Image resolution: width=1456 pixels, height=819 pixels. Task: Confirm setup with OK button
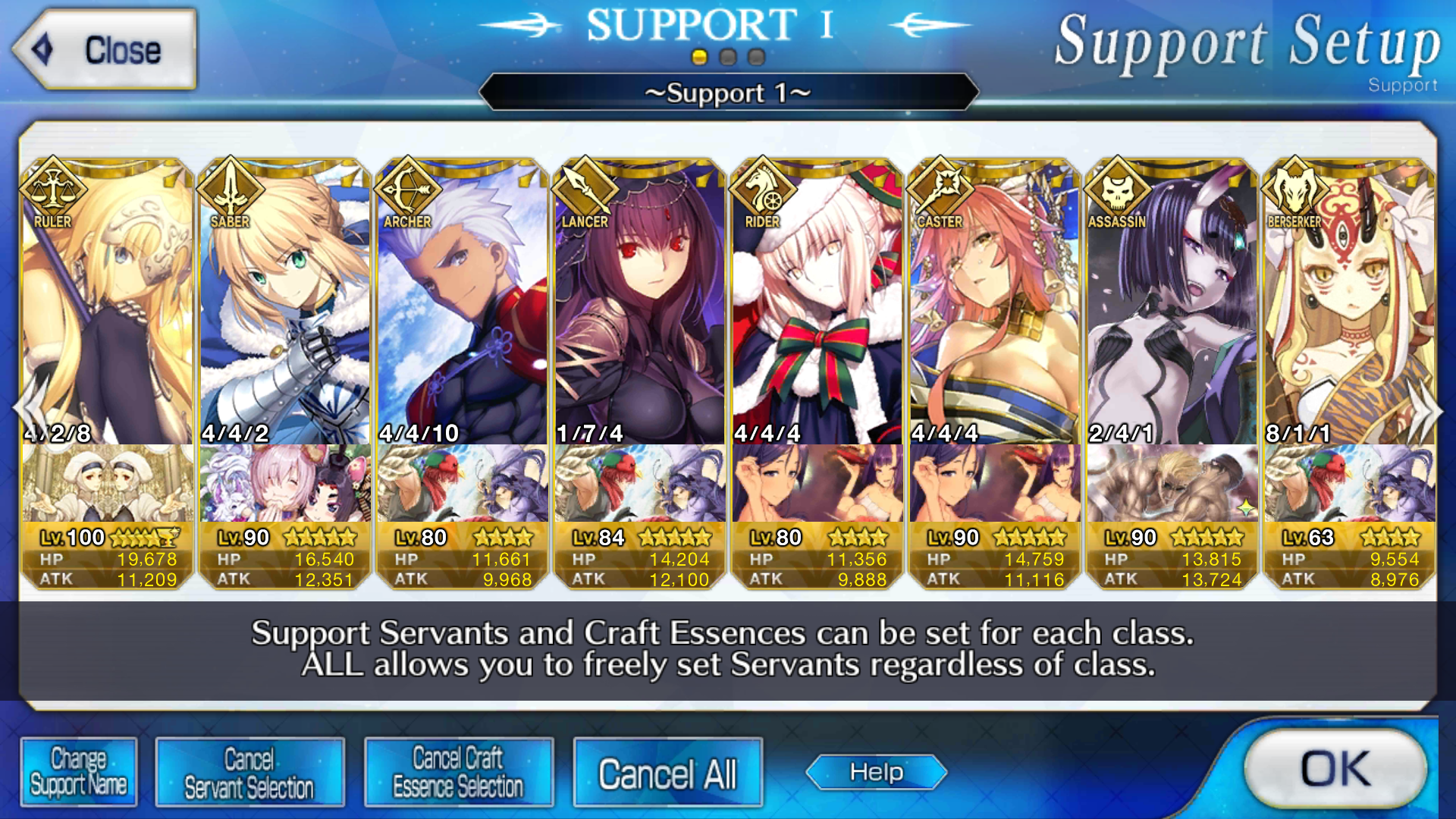(1335, 769)
